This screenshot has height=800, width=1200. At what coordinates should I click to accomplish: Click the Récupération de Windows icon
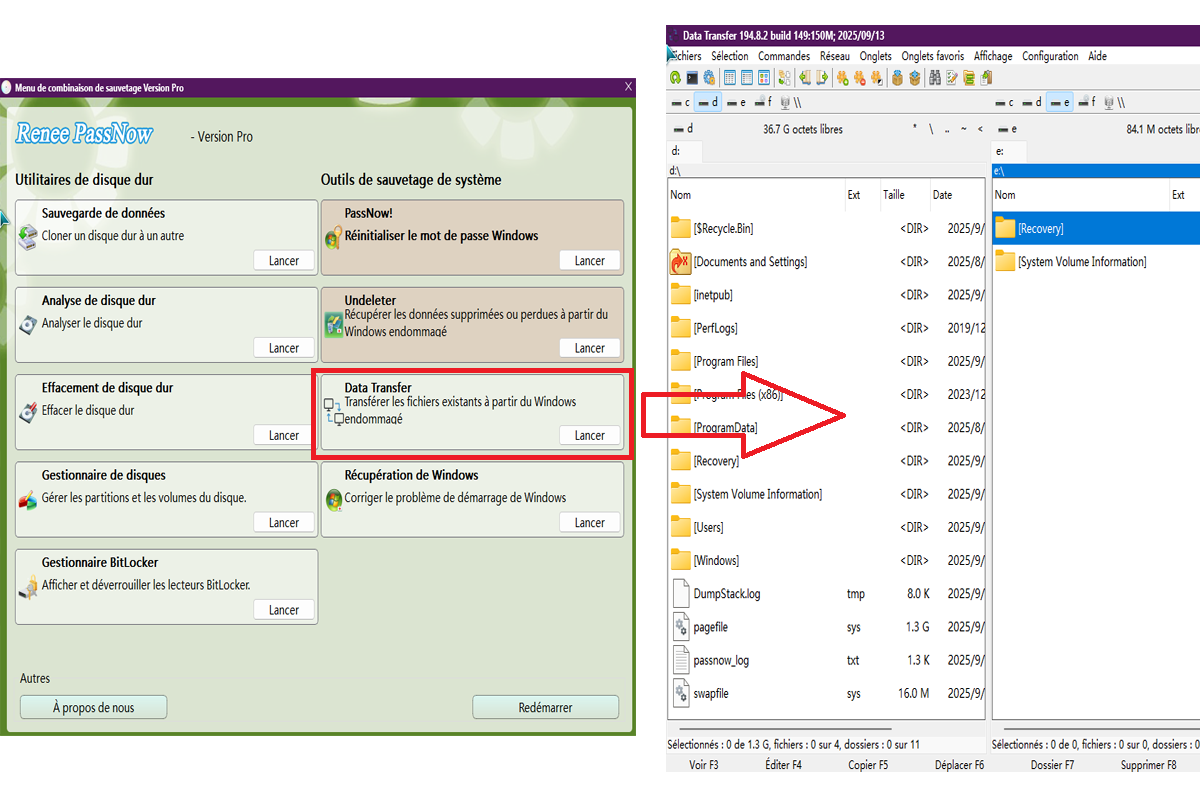coord(333,498)
